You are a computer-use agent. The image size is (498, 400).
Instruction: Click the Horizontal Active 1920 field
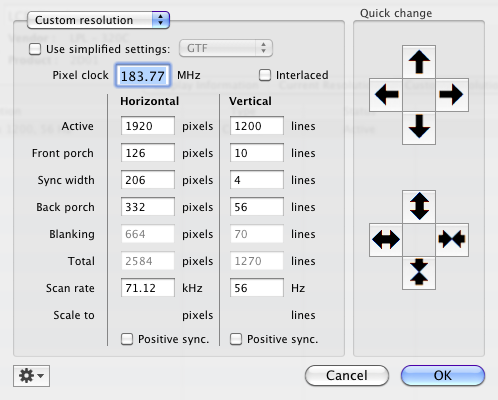148,126
